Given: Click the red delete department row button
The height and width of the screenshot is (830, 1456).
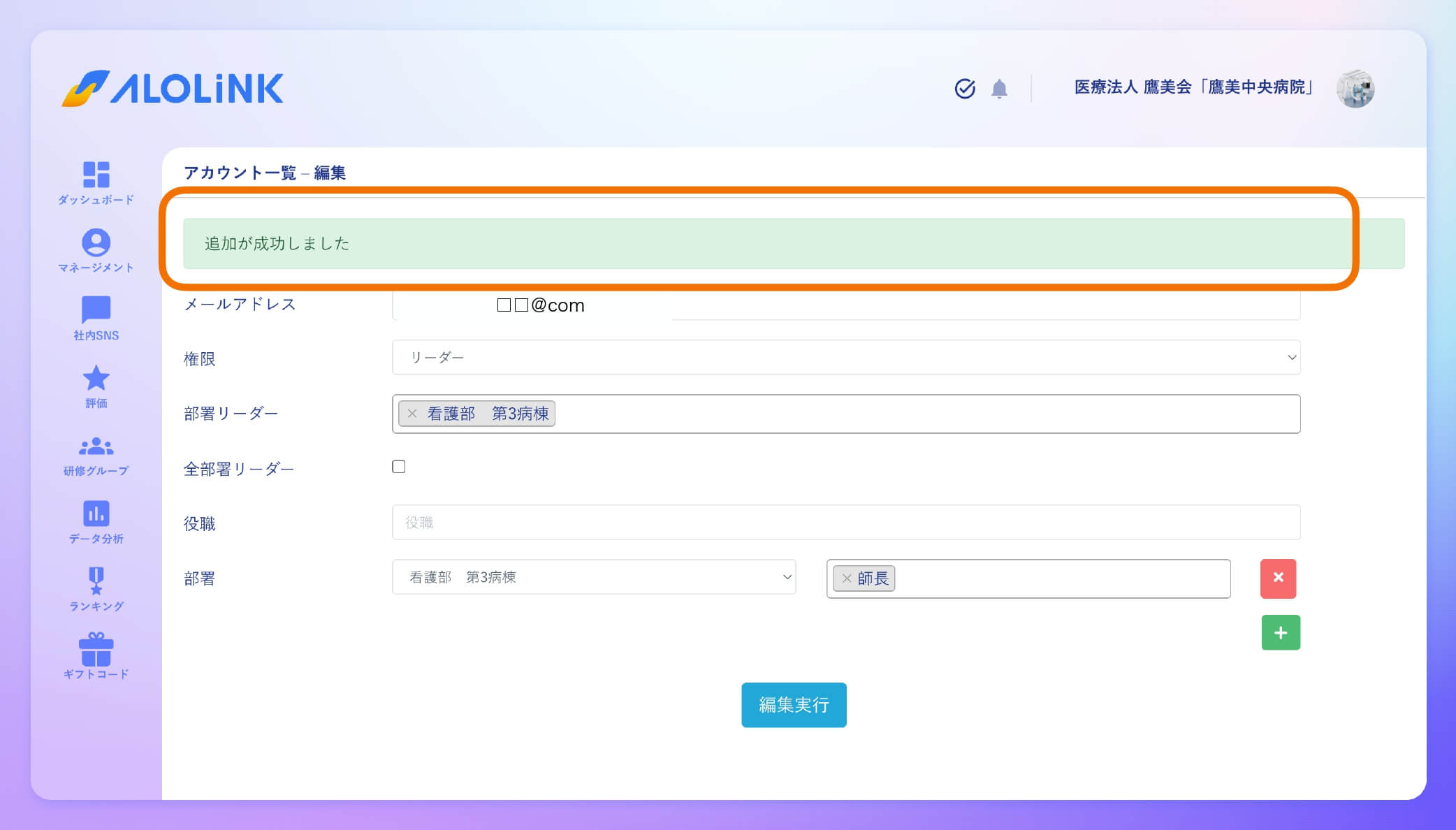Looking at the screenshot, I should tap(1278, 578).
